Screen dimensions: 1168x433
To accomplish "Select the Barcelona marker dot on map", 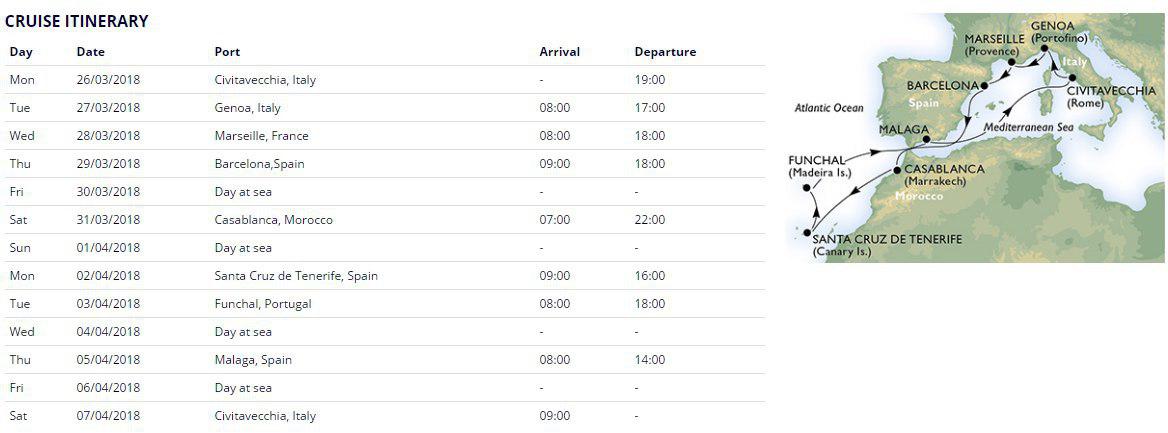I will pos(984,86).
